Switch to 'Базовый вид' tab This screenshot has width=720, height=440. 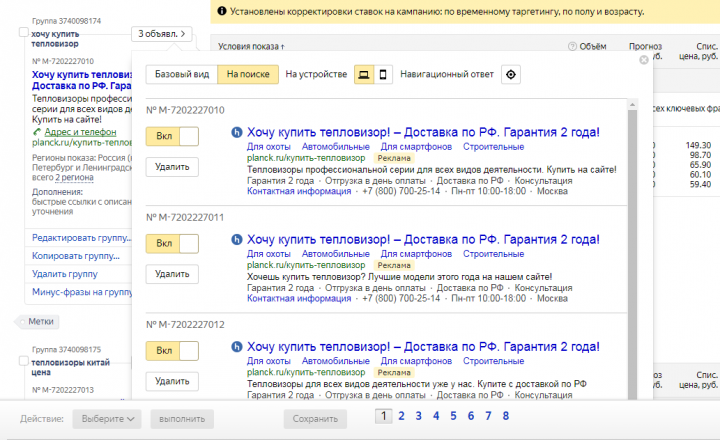[182, 74]
